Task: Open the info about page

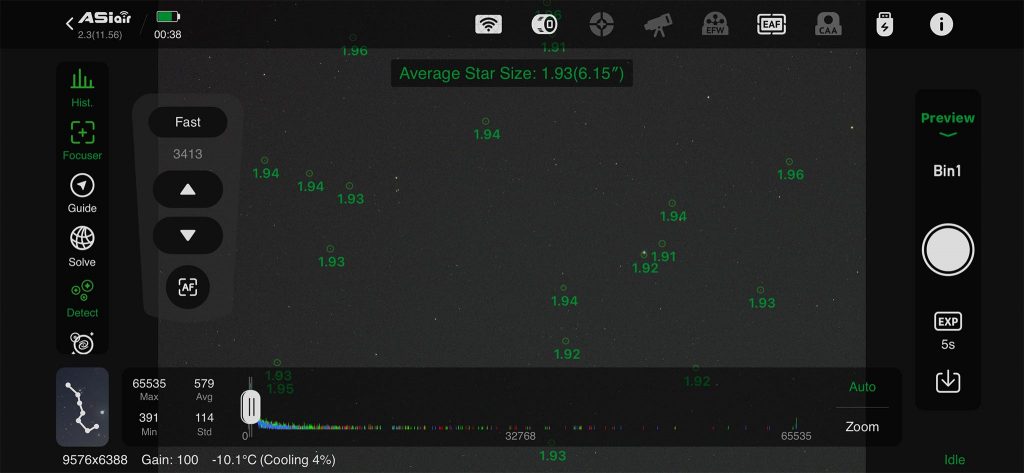Action: click(x=941, y=25)
